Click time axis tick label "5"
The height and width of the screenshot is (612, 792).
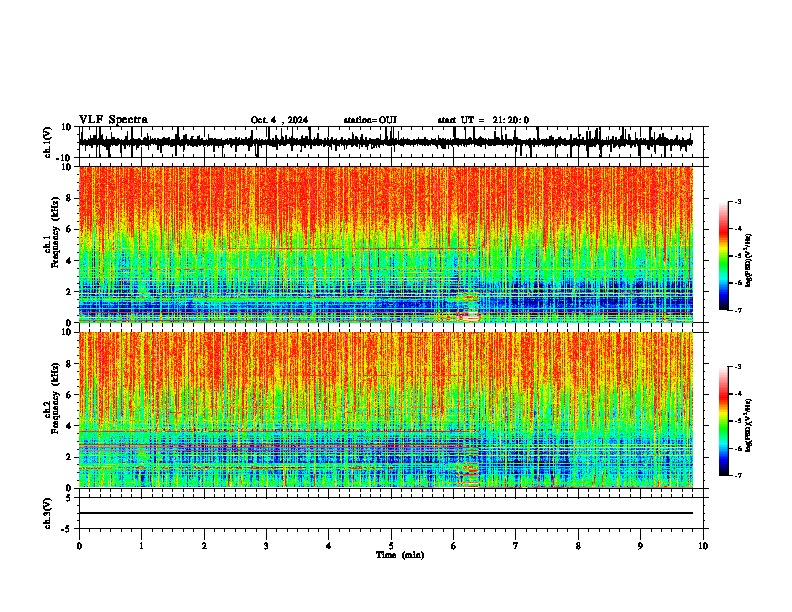(391, 546)
